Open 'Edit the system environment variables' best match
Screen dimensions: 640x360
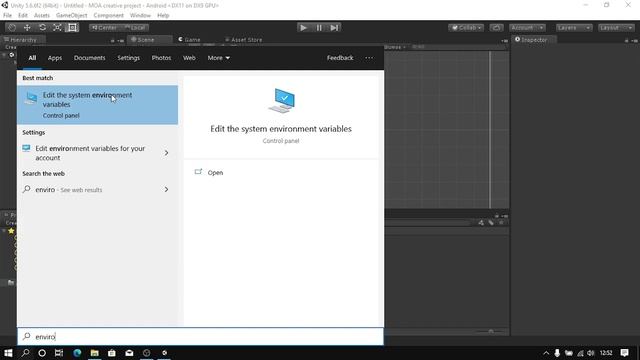(98, 105)
